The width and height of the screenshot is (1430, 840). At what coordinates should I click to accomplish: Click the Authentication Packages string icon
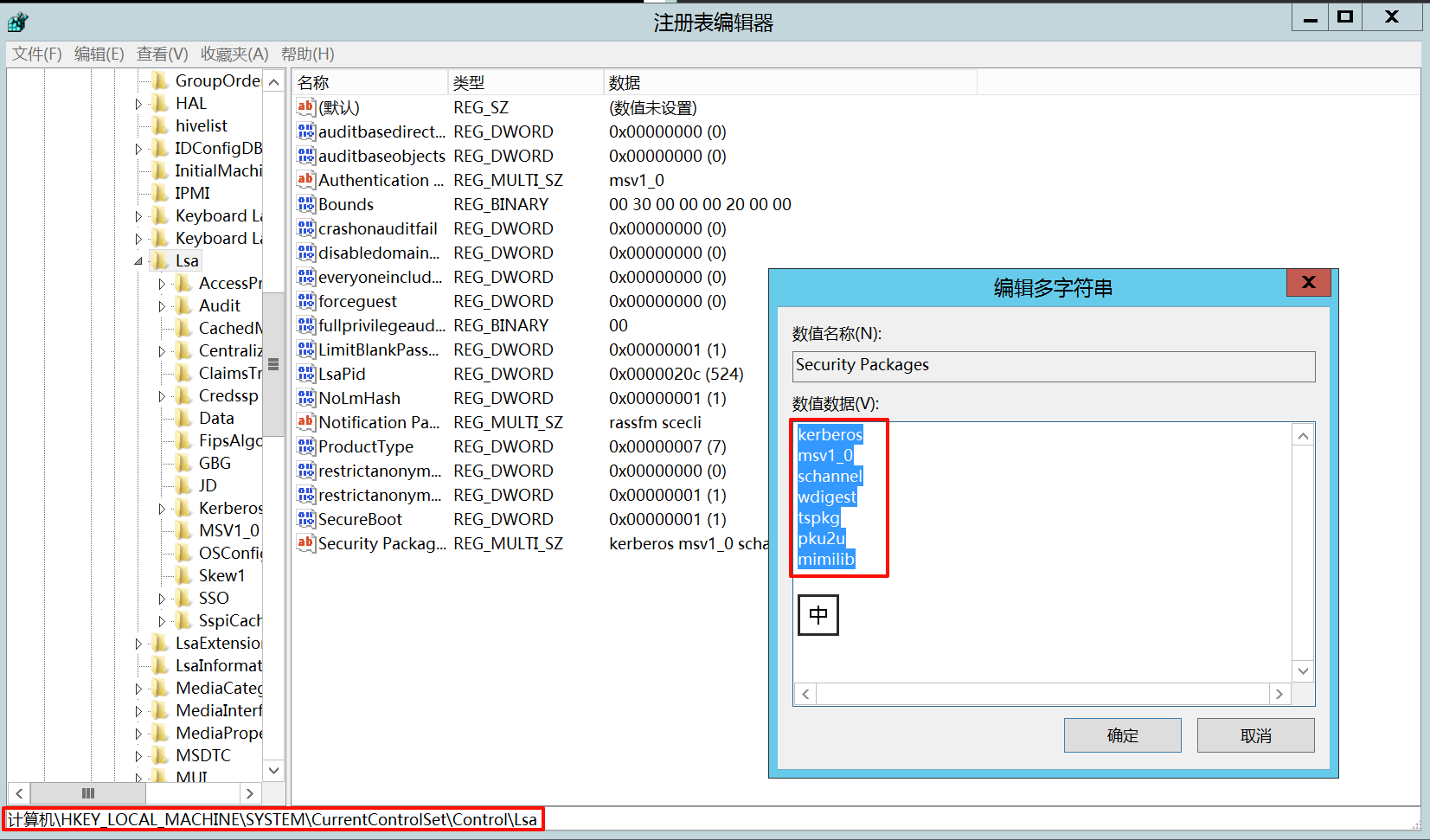(305, 180)
